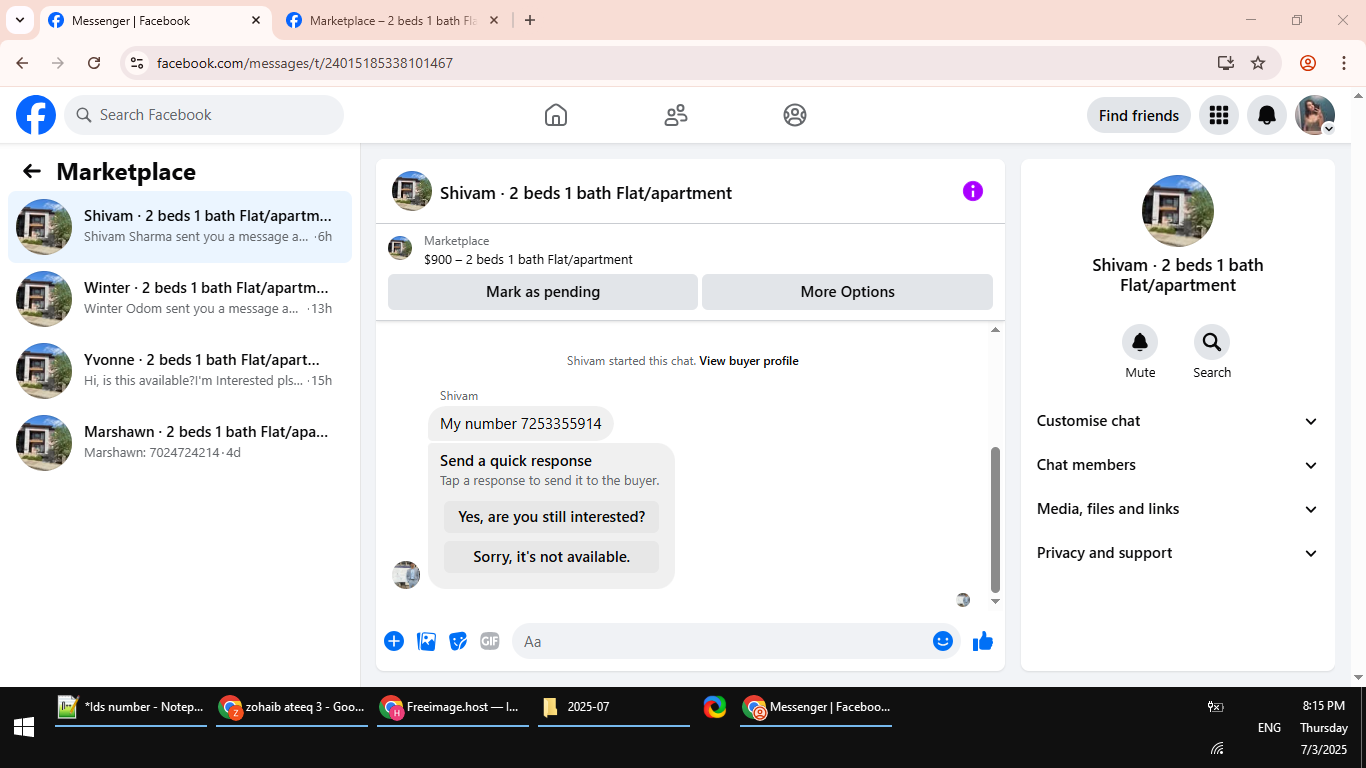Expand Customise chat section
This screenshot has height=768, width=1366.
(x=1178, y=421)
